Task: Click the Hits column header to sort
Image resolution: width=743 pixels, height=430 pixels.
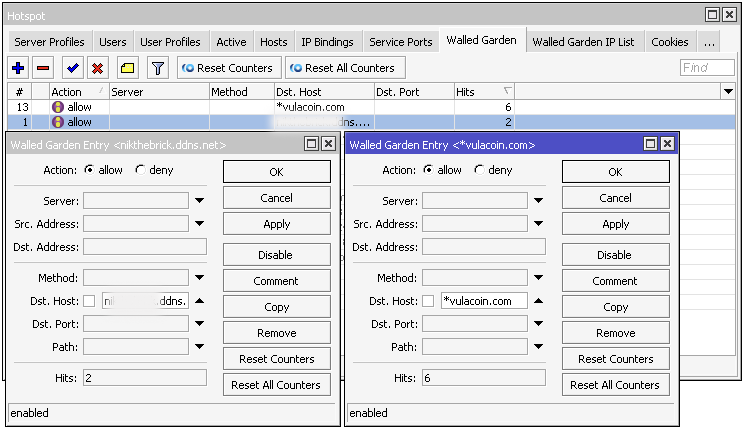Action: point(484,92)
